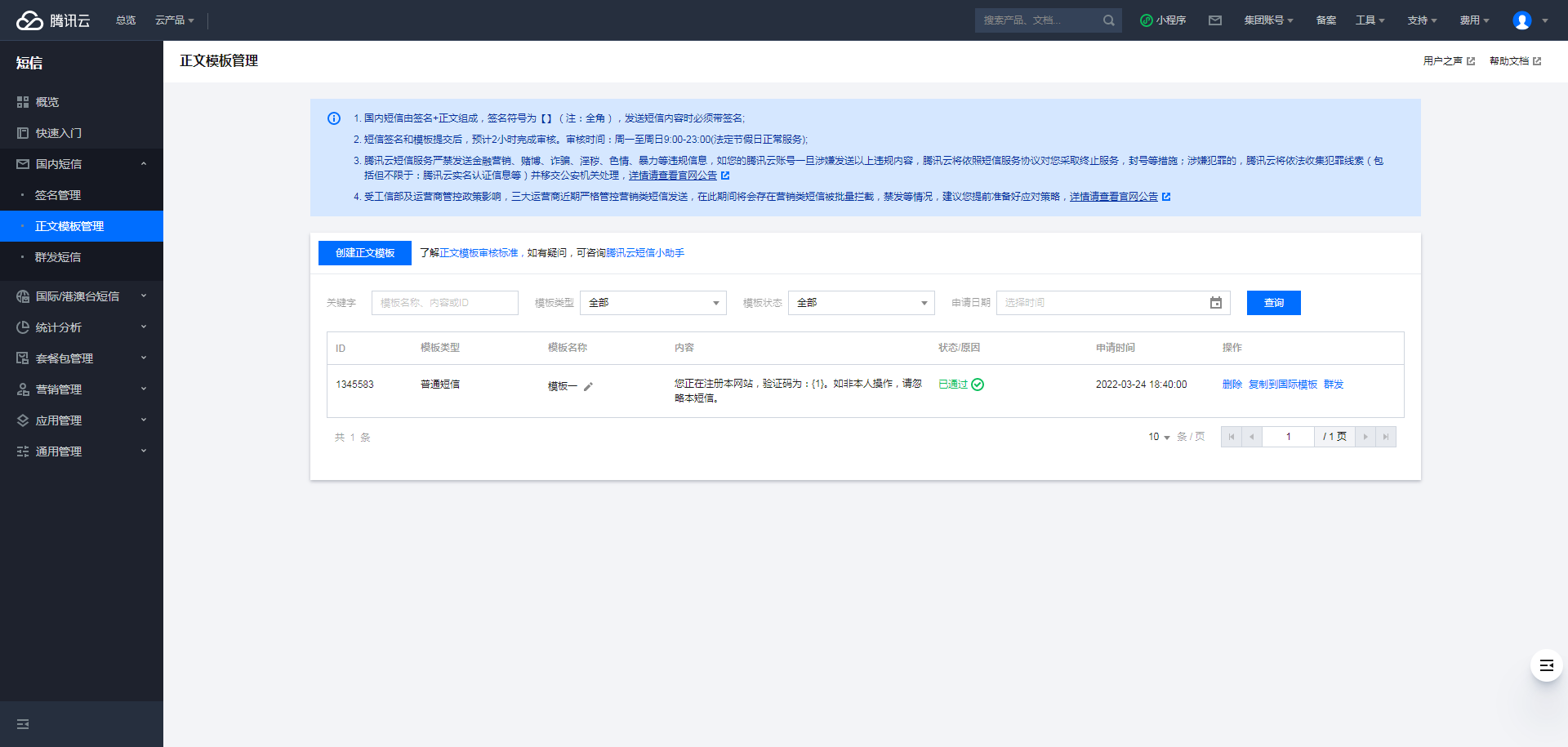The width and height of the screenshot is (1568, 747).
Task: Open the 模板类型 dropdown
Action: (x=653, y=303)
